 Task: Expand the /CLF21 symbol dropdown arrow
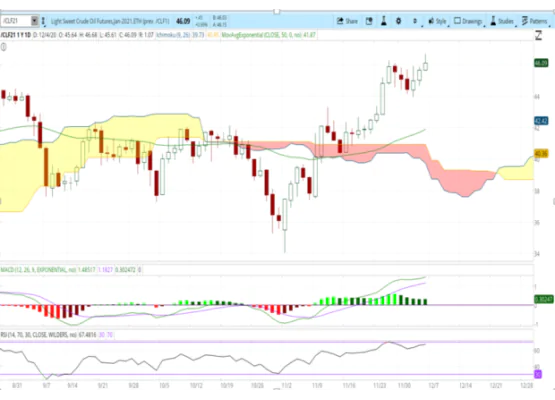point(34,21)
